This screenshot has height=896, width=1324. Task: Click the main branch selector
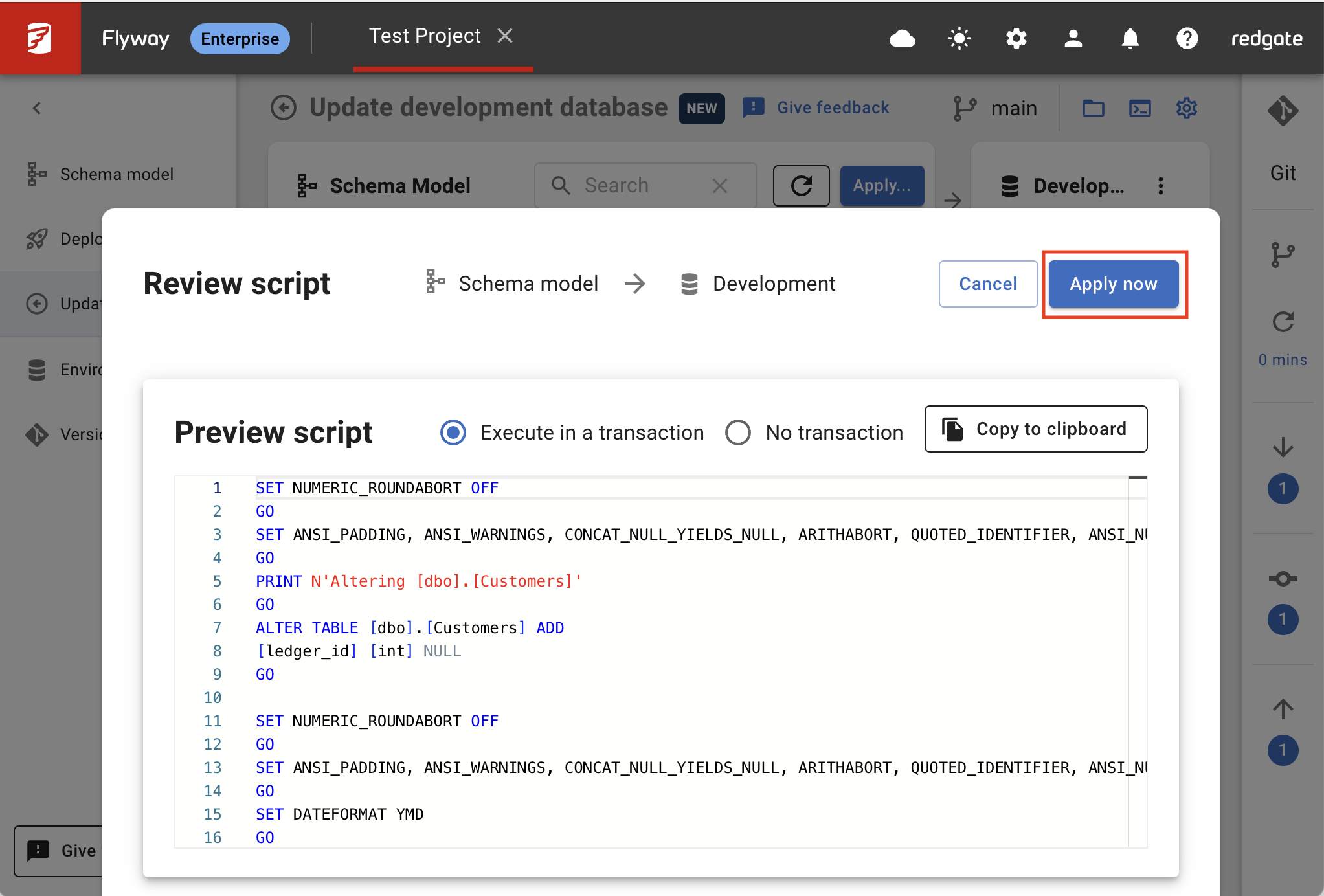[995, 108]
